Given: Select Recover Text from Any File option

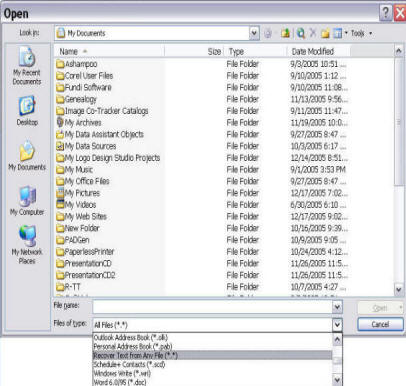Looking at the screenshot, I should (212, 355).
